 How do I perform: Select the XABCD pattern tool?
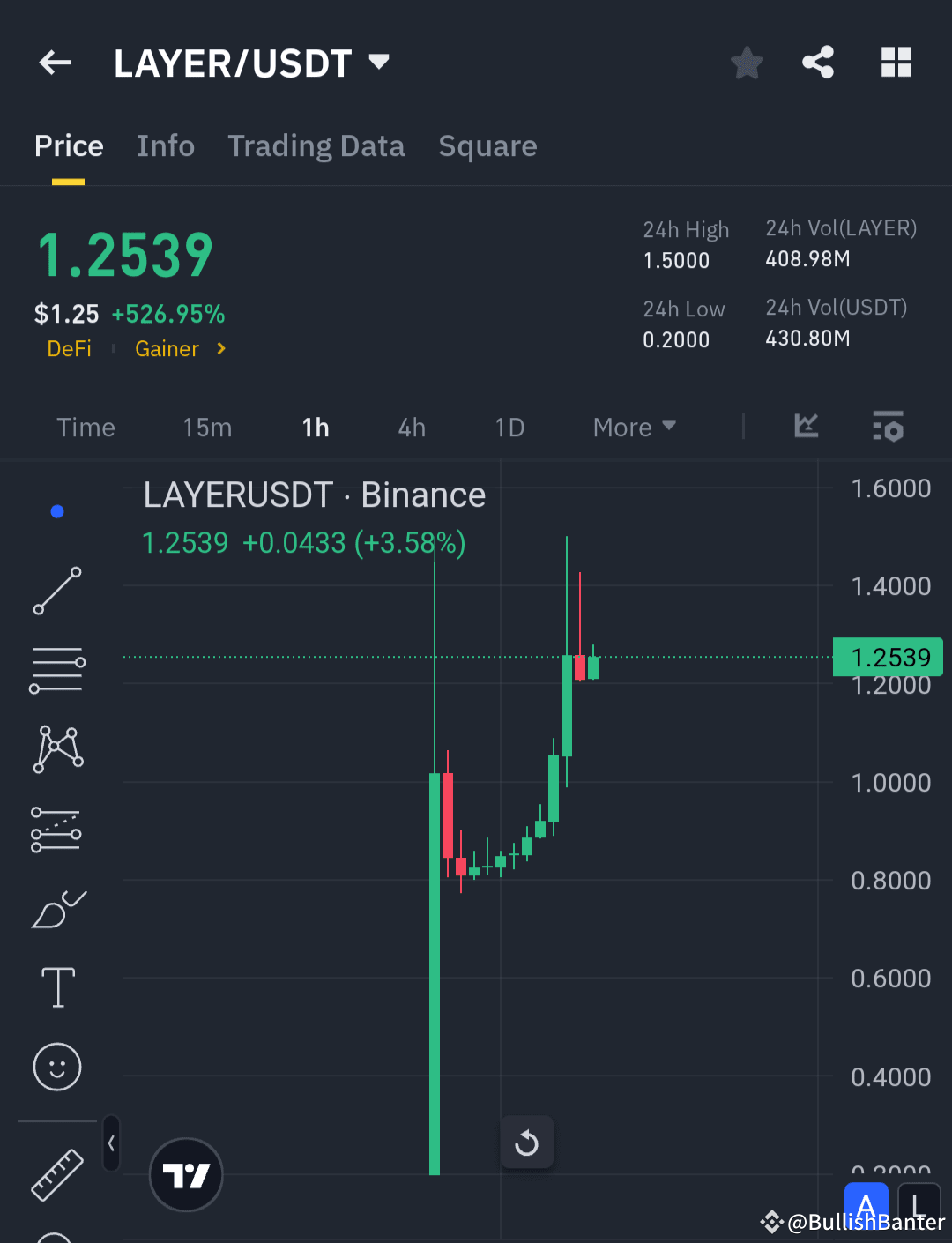[x=56, y=749]
